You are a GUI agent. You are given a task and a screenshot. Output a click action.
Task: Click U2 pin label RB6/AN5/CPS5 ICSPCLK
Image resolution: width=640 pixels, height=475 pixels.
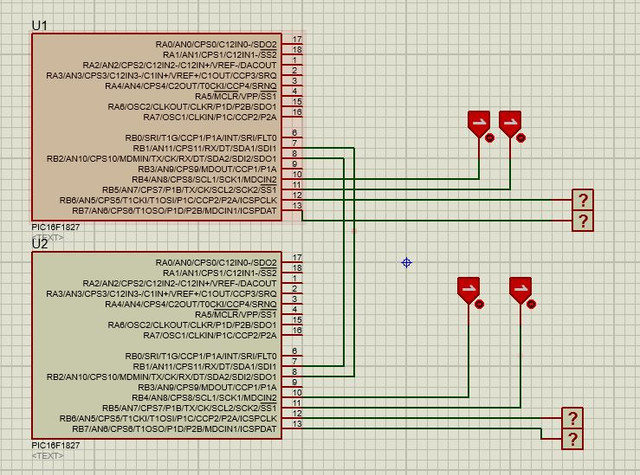click(168, 419)
